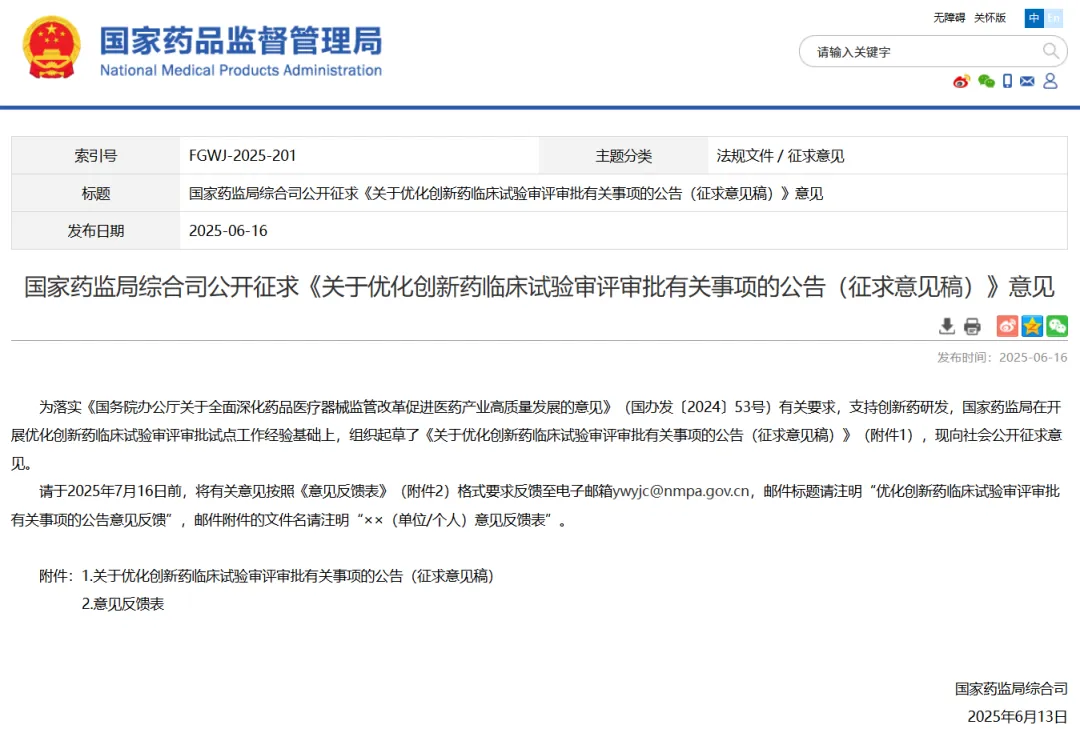
Task: Open the 关怀版 care mode link
Action: (x=989, y=18)
